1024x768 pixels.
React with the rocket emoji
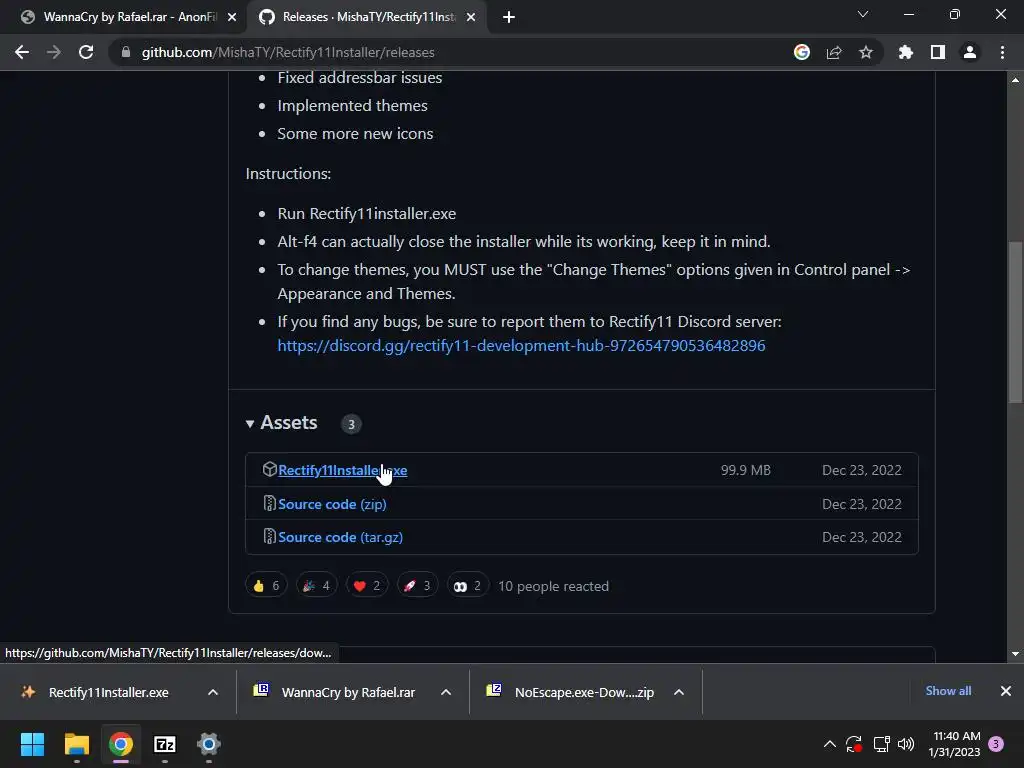click(417, 586)
